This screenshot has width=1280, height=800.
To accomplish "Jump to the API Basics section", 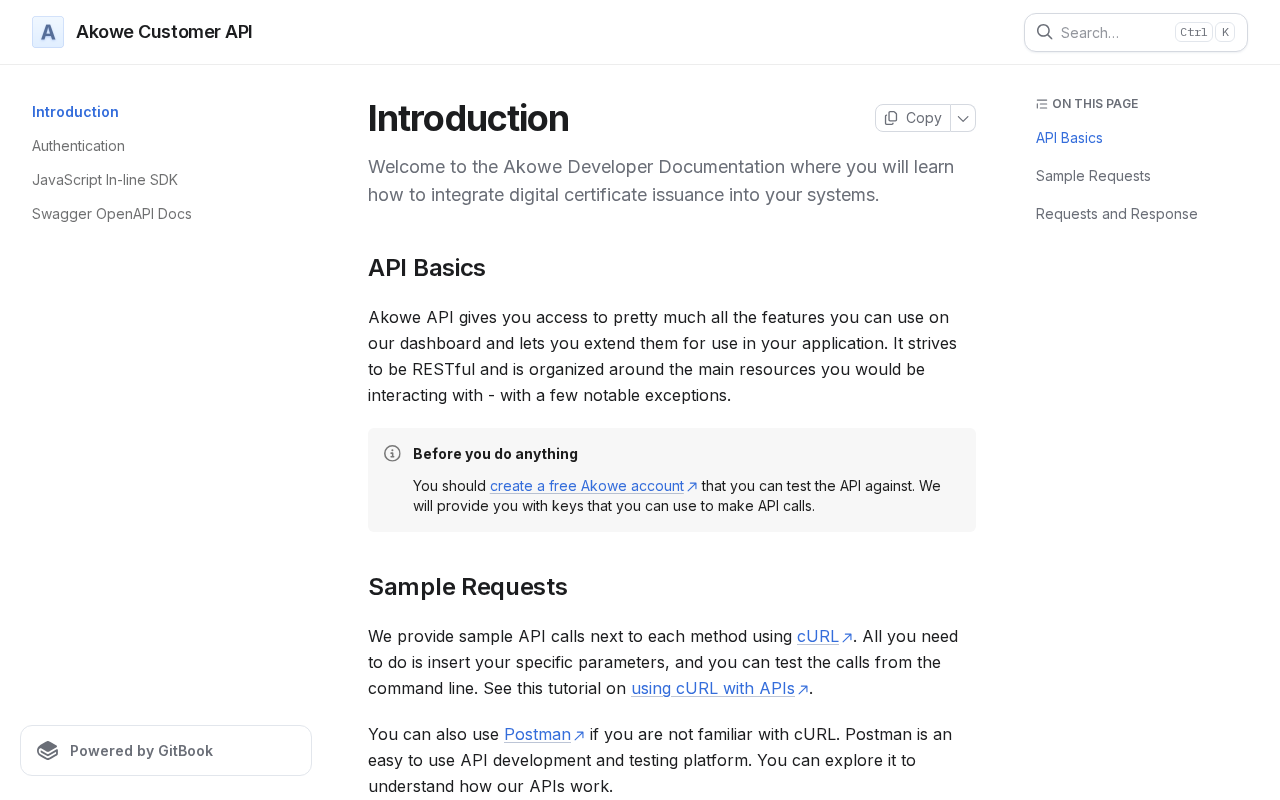I will tap(1069, 138).
